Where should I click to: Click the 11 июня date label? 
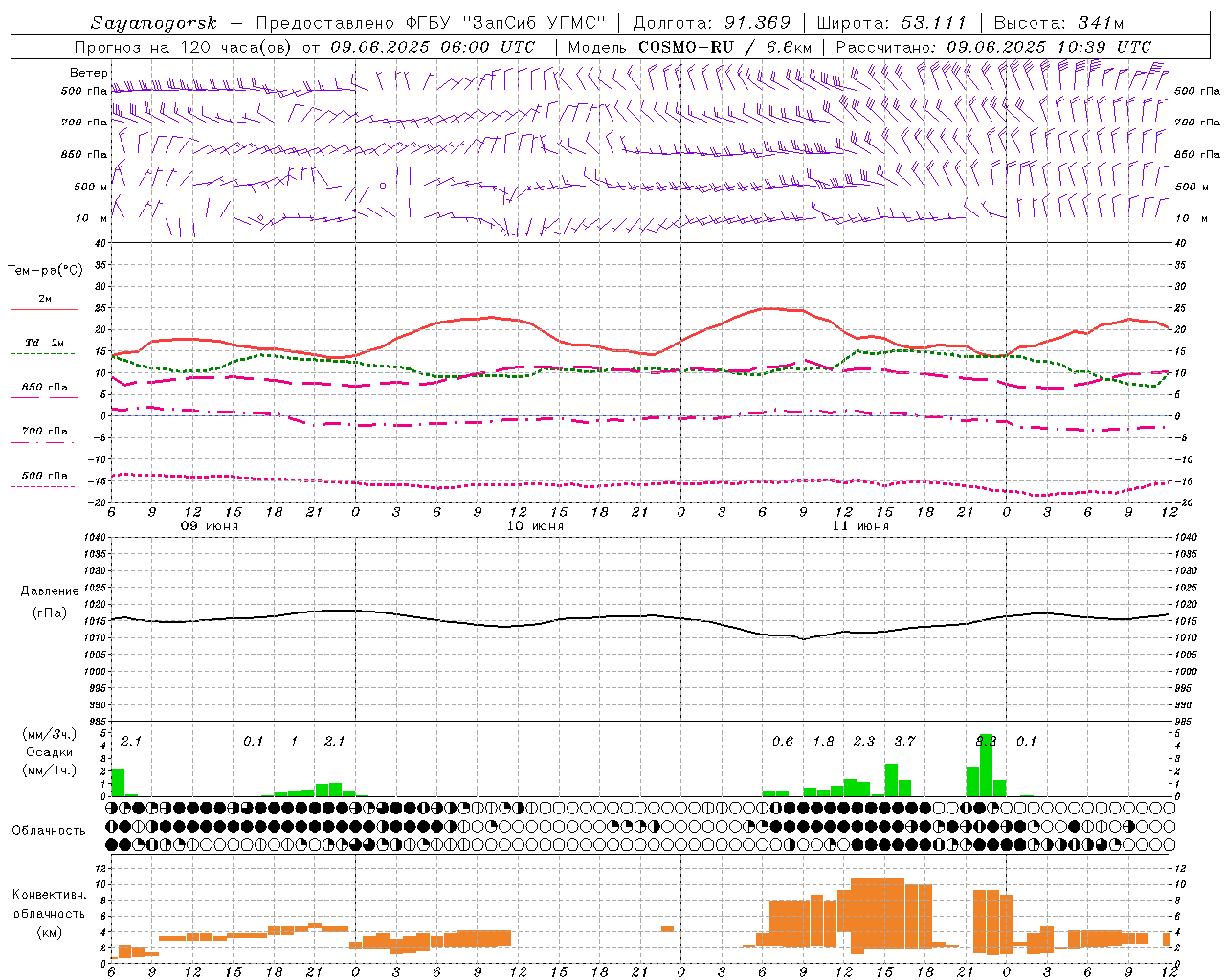860,526
